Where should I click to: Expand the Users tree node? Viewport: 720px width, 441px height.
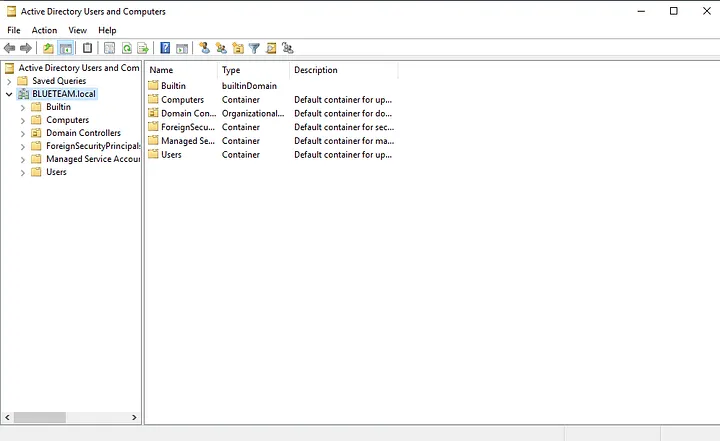(x=22, y=173)
